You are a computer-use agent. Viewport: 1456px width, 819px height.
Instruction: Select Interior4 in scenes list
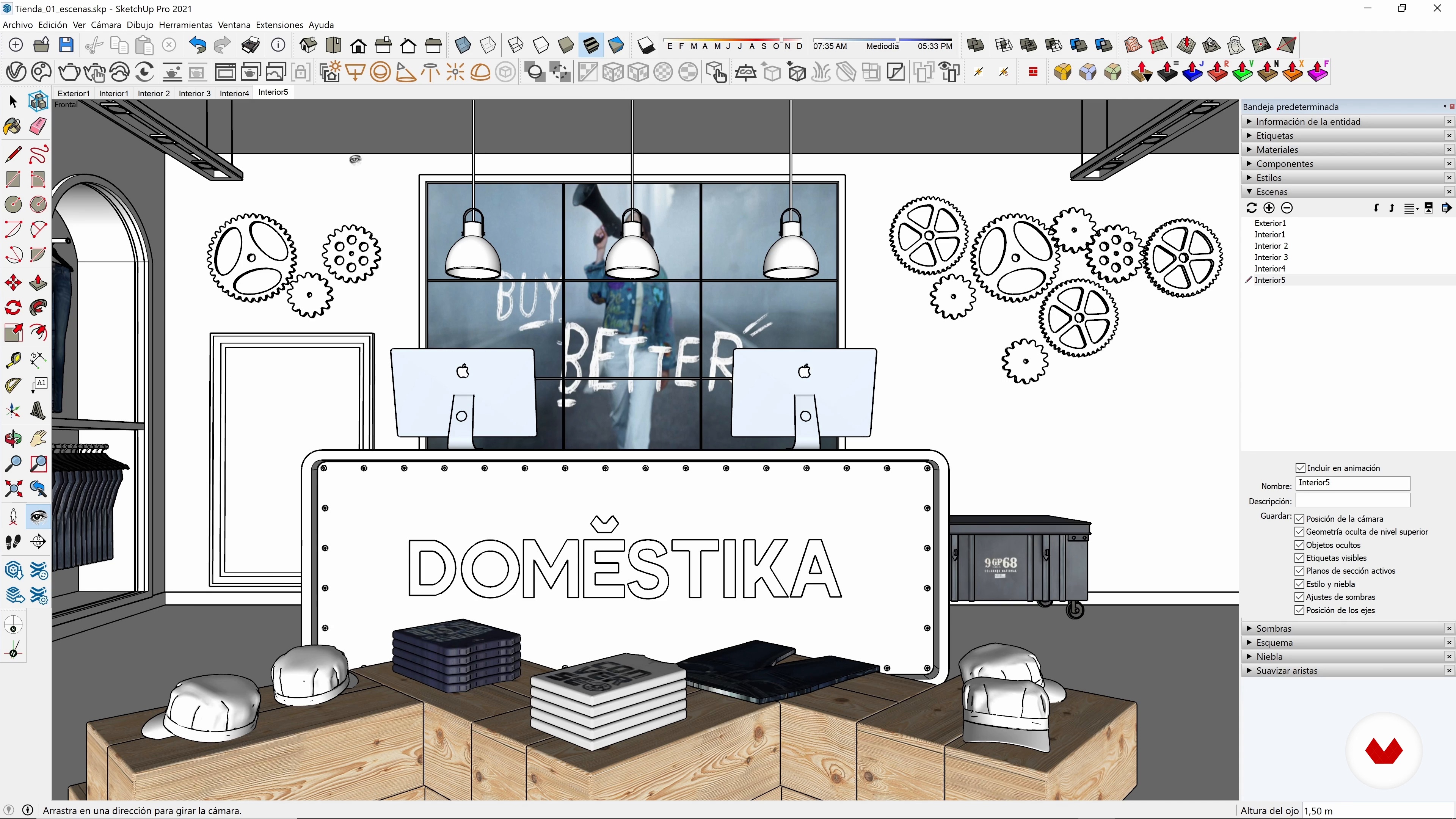click(x=1270, y=268)
